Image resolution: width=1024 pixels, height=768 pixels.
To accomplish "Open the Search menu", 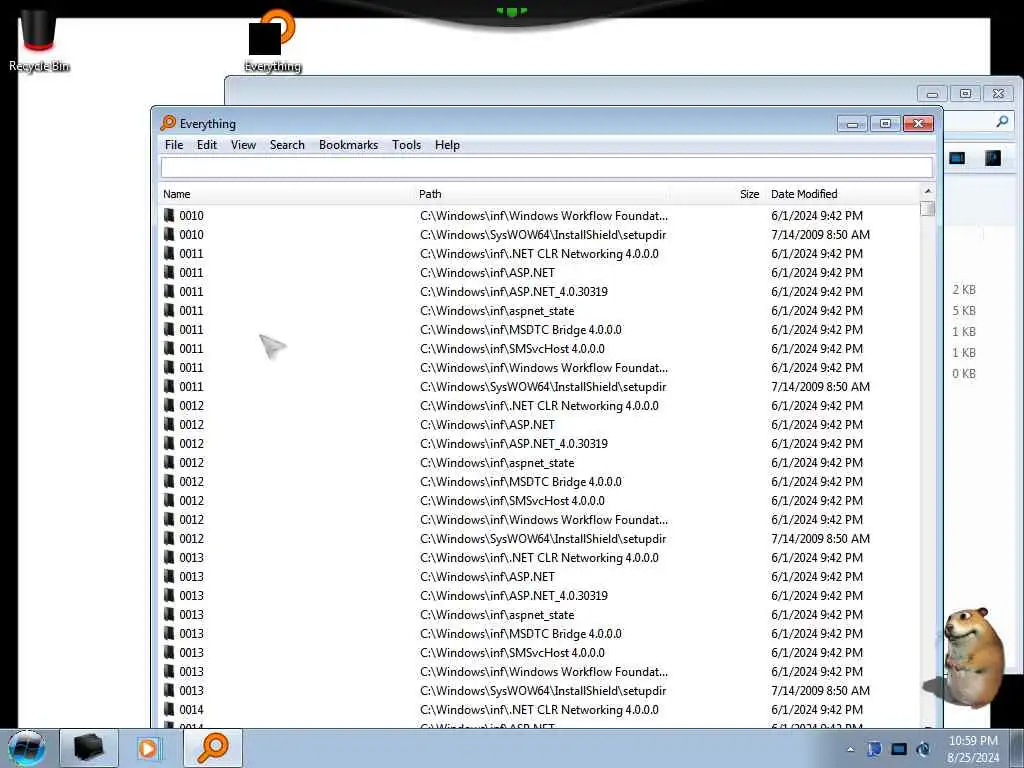I will point(287,145).
